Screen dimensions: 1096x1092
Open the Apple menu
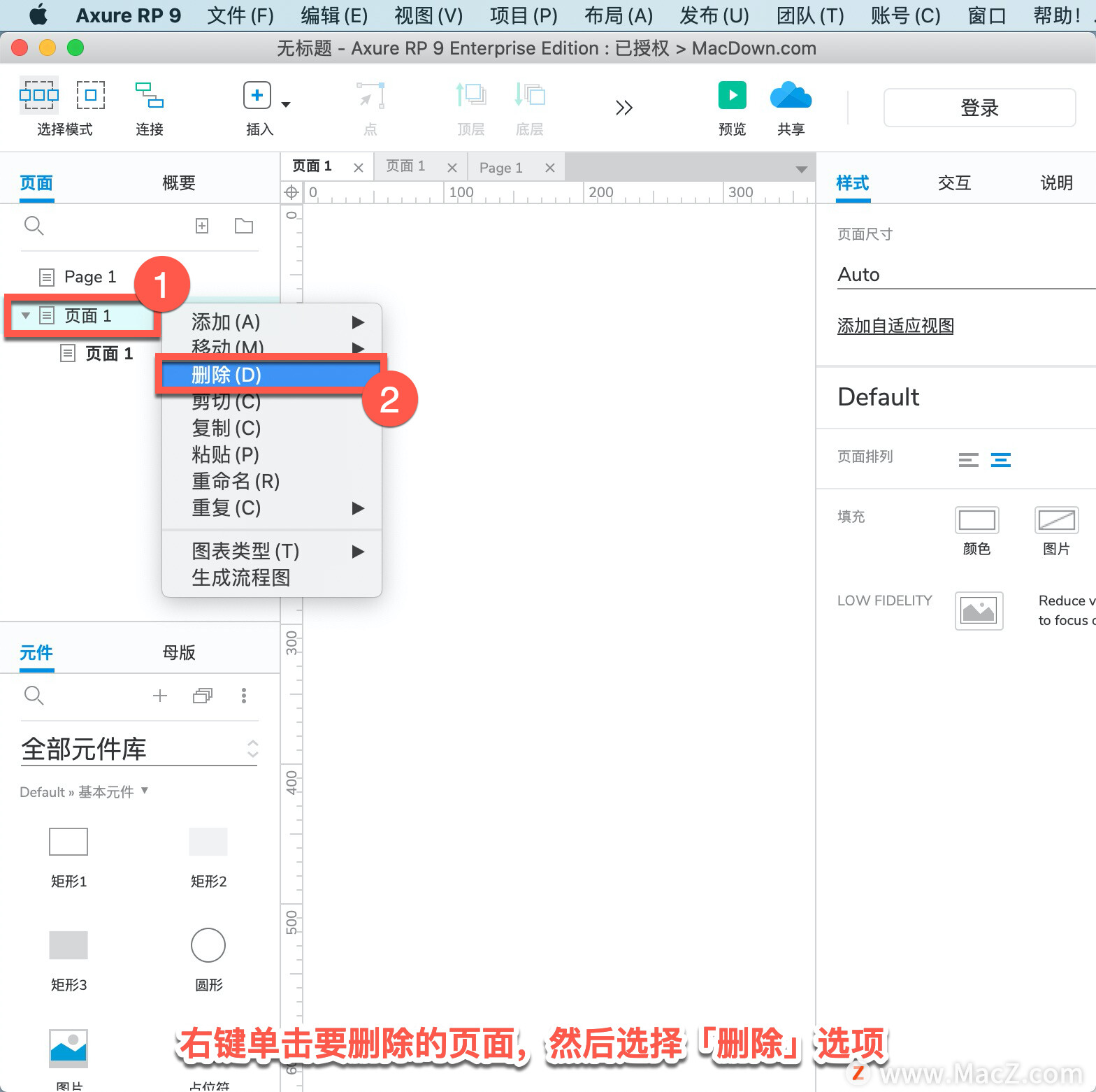click(38, 15)
